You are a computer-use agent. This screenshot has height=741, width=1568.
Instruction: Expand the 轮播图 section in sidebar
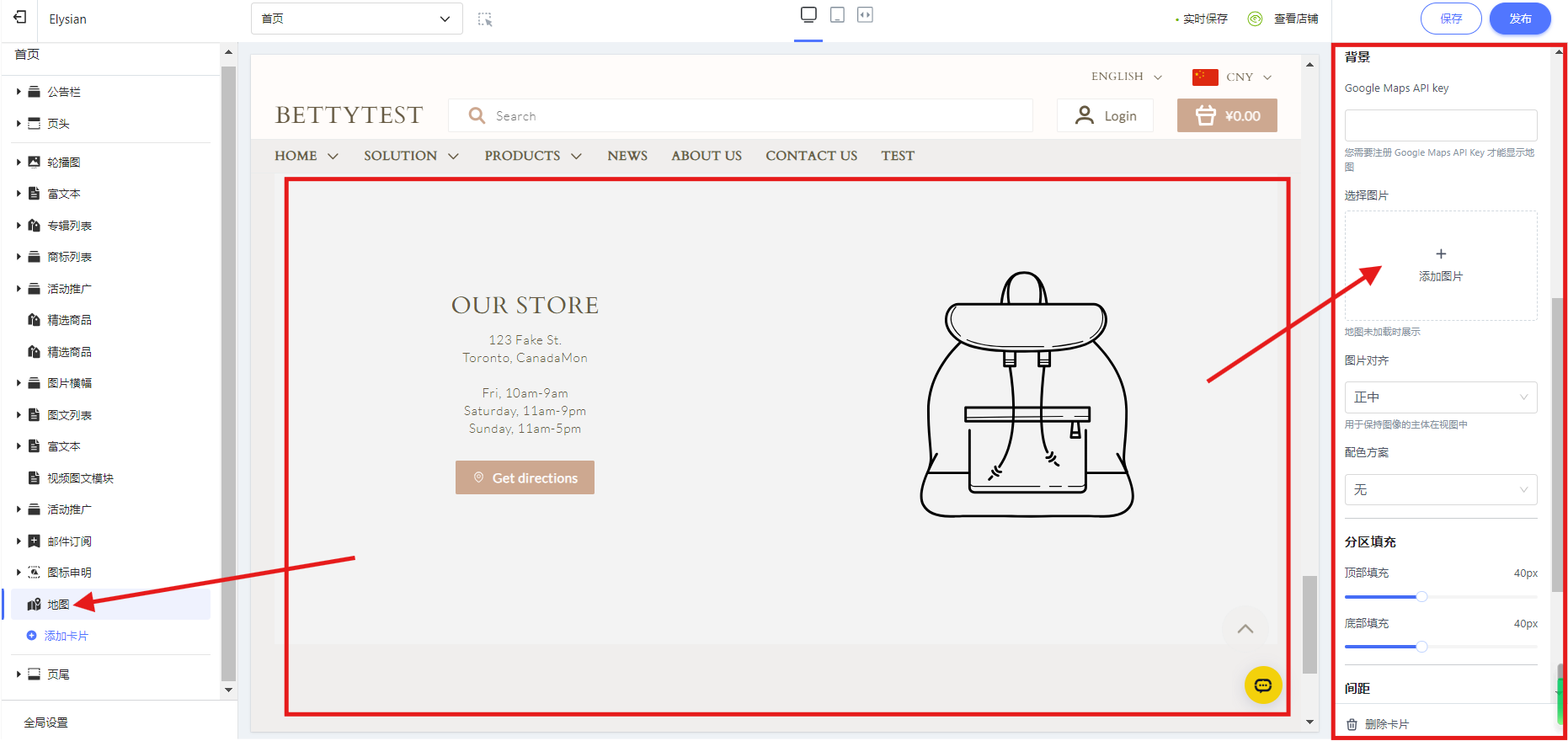[19, 163]
